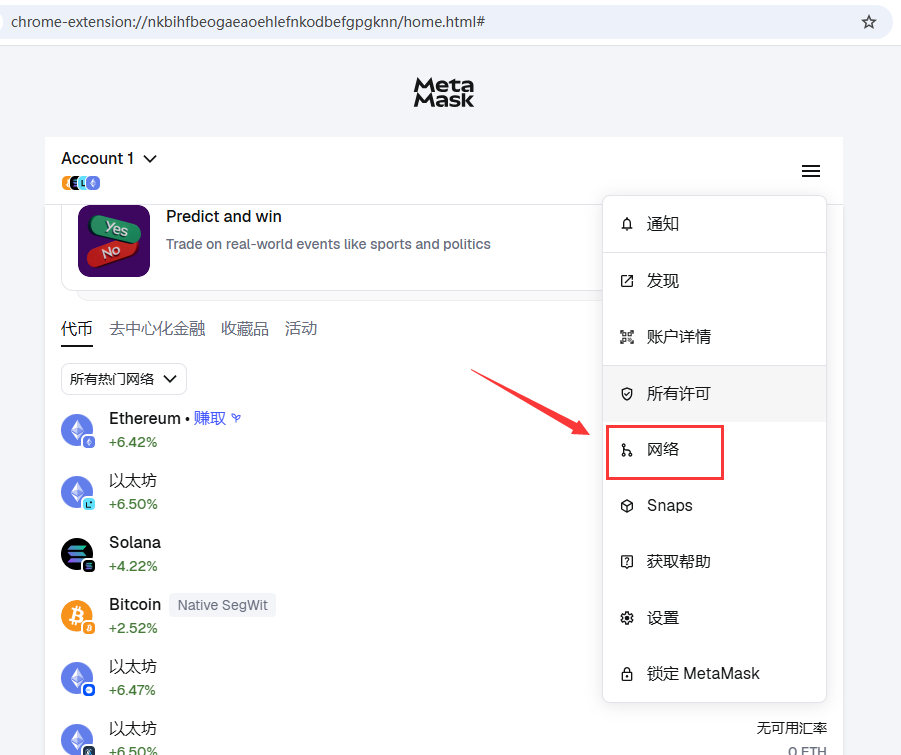
Task: Click the Trade on real-world events description
Action: point(328,244)
